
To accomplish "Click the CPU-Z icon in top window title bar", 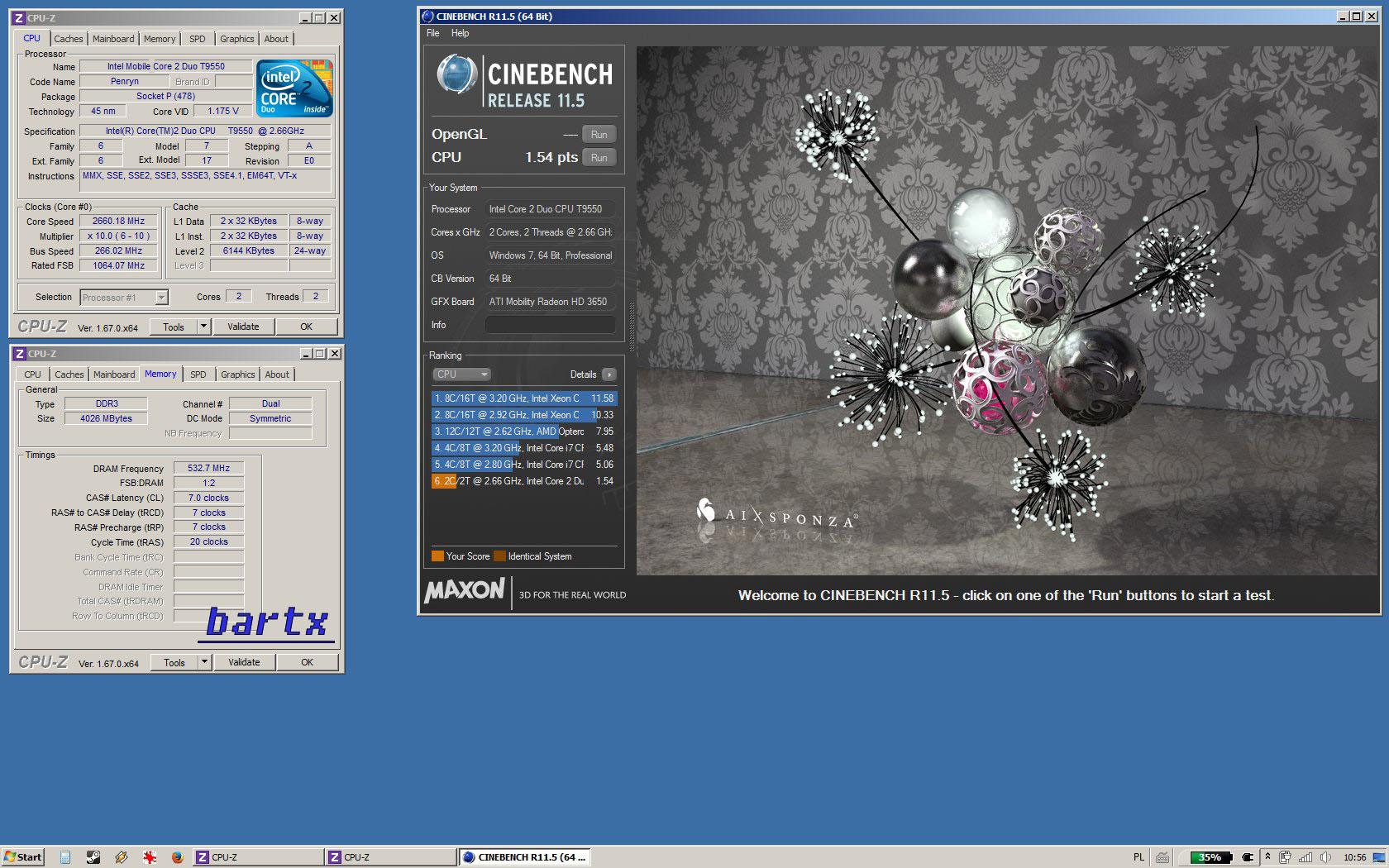I will [18, 18].
